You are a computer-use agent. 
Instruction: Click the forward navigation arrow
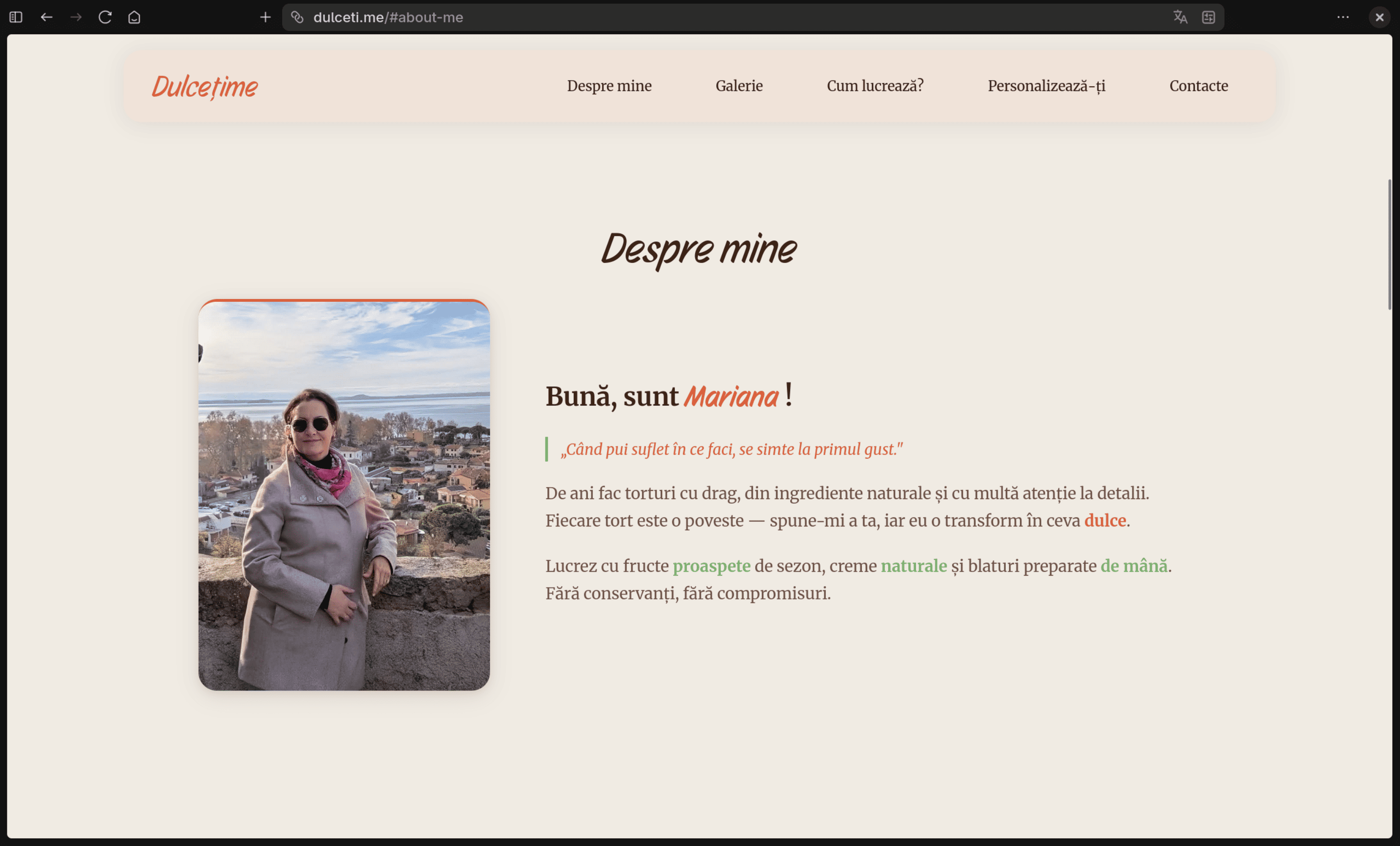pos(76,17)
